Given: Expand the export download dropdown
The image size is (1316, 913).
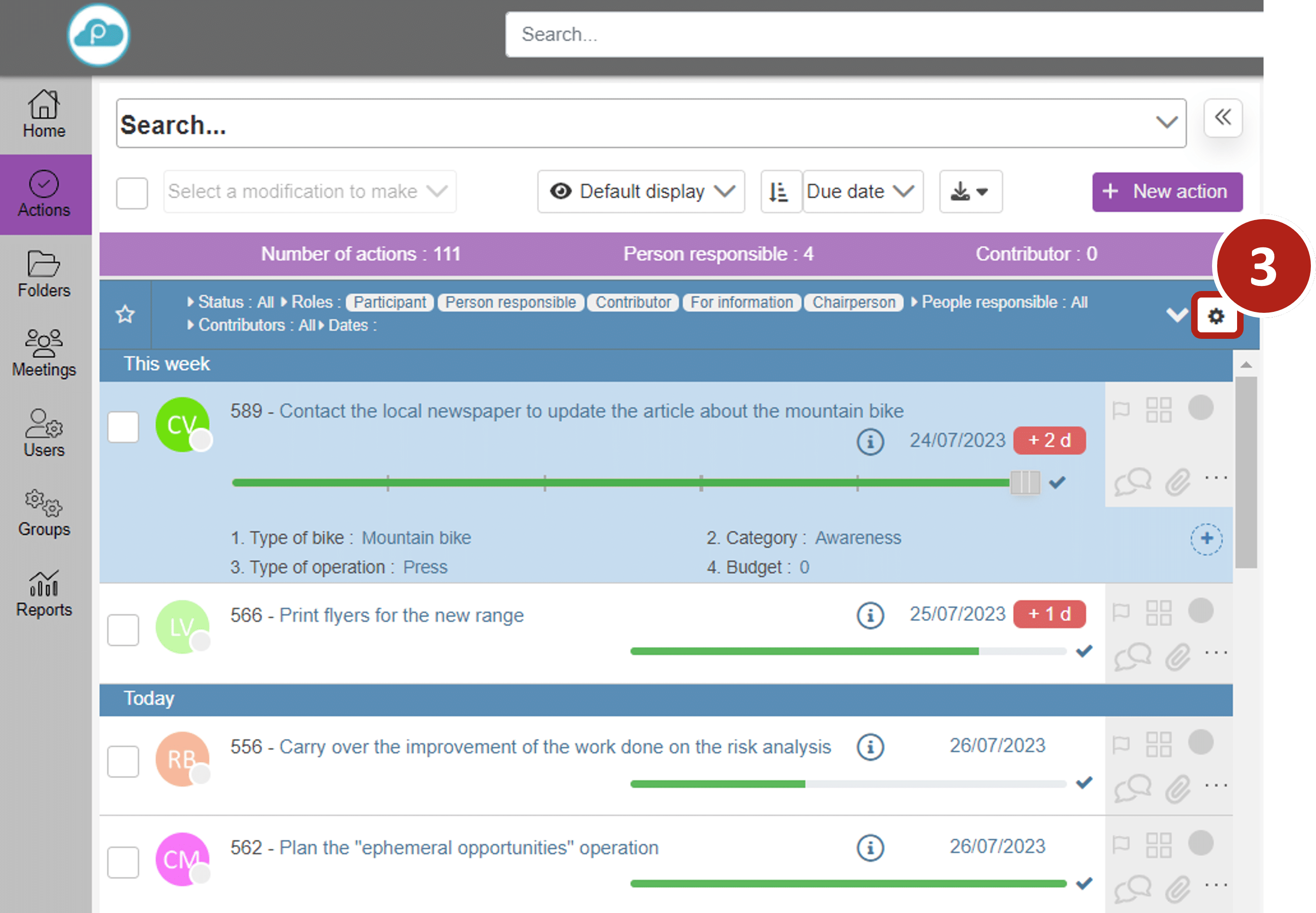Looking at the screenshot, I should pyautogui.click(x=970, y=192).
